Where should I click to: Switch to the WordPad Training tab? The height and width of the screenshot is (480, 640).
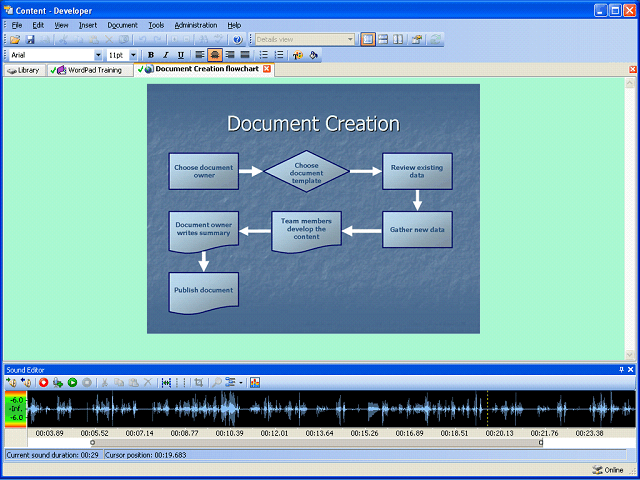coord(94,70)
